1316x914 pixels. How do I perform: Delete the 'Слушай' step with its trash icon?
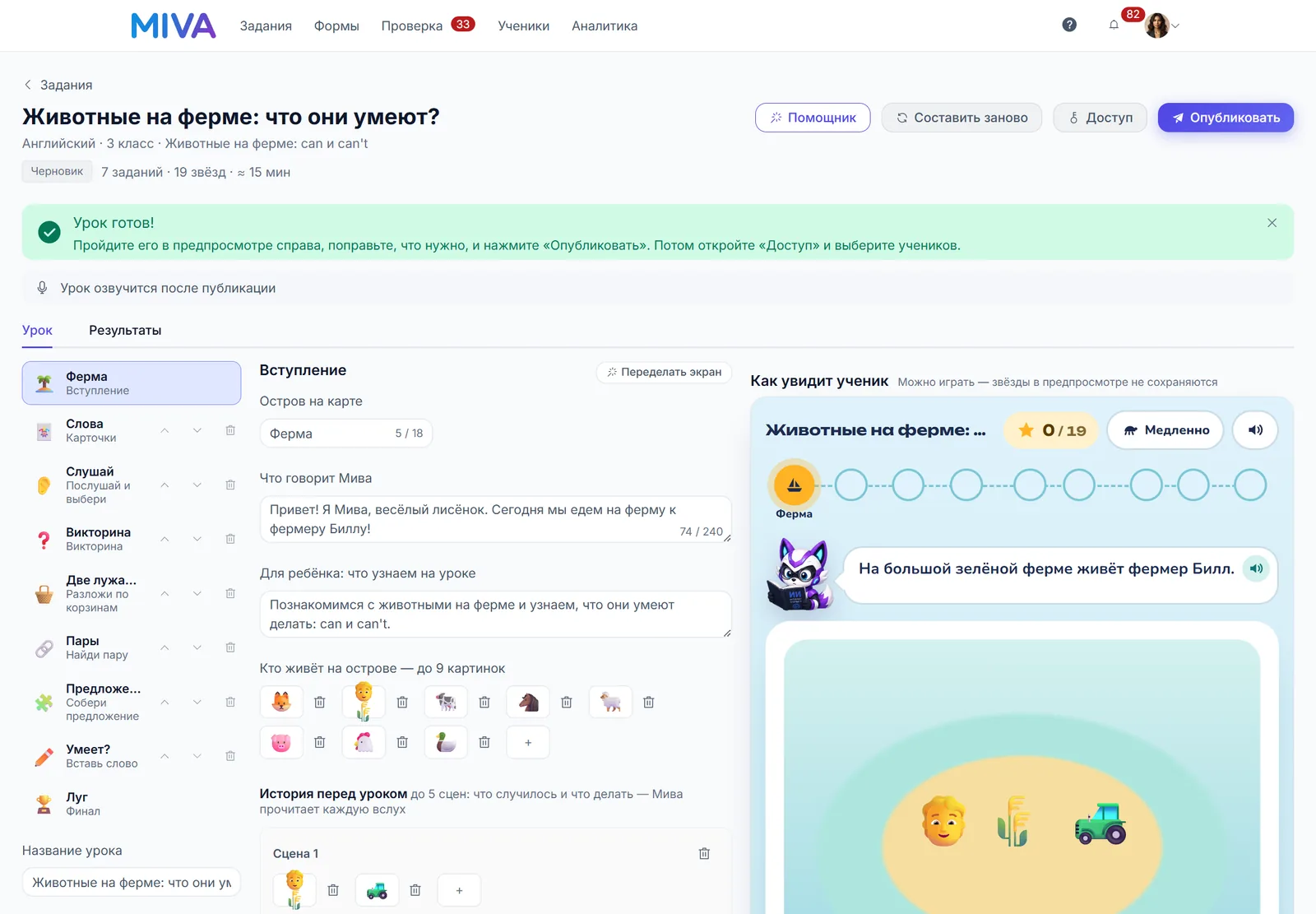[230, 485]
